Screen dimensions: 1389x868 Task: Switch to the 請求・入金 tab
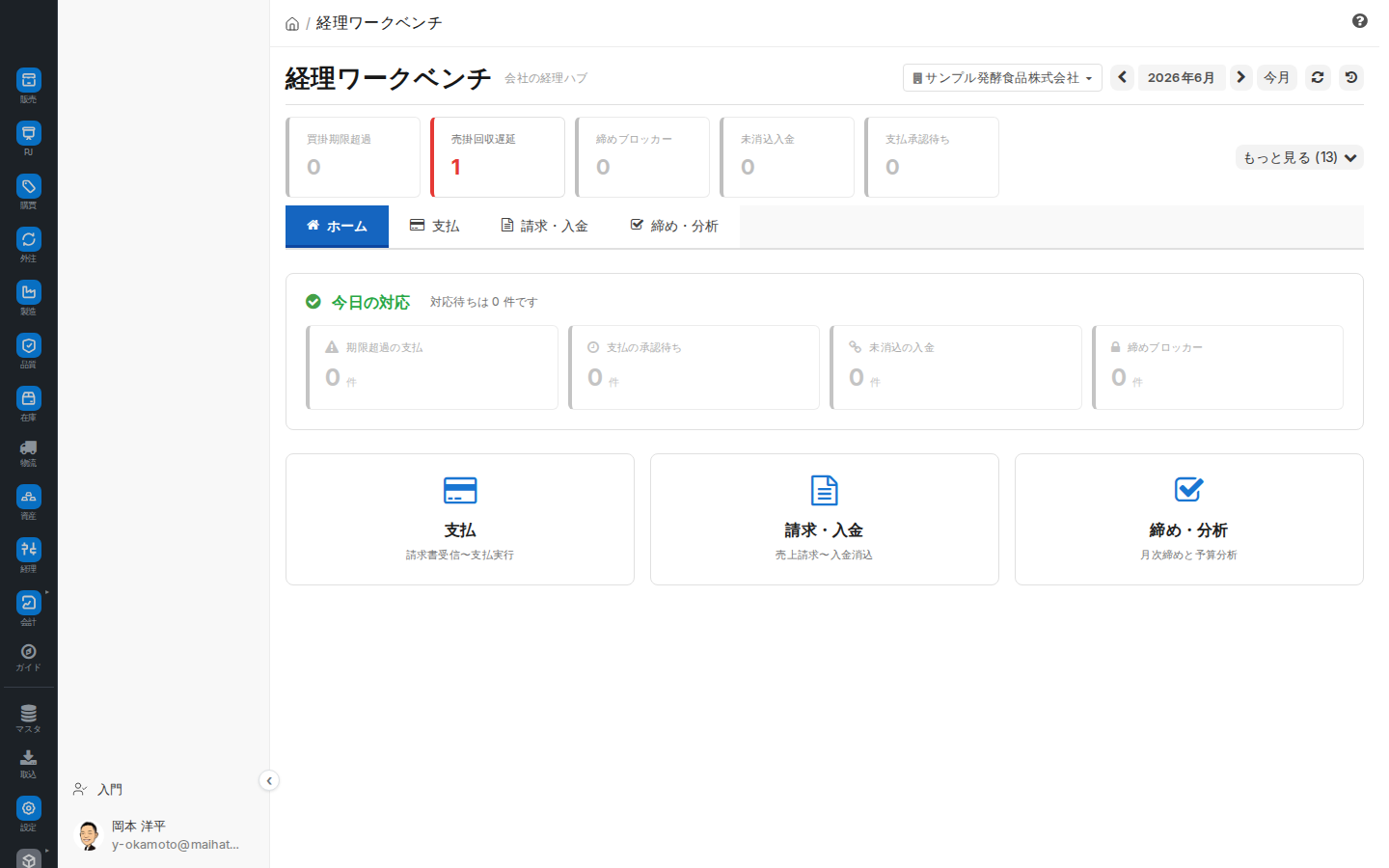545,226
